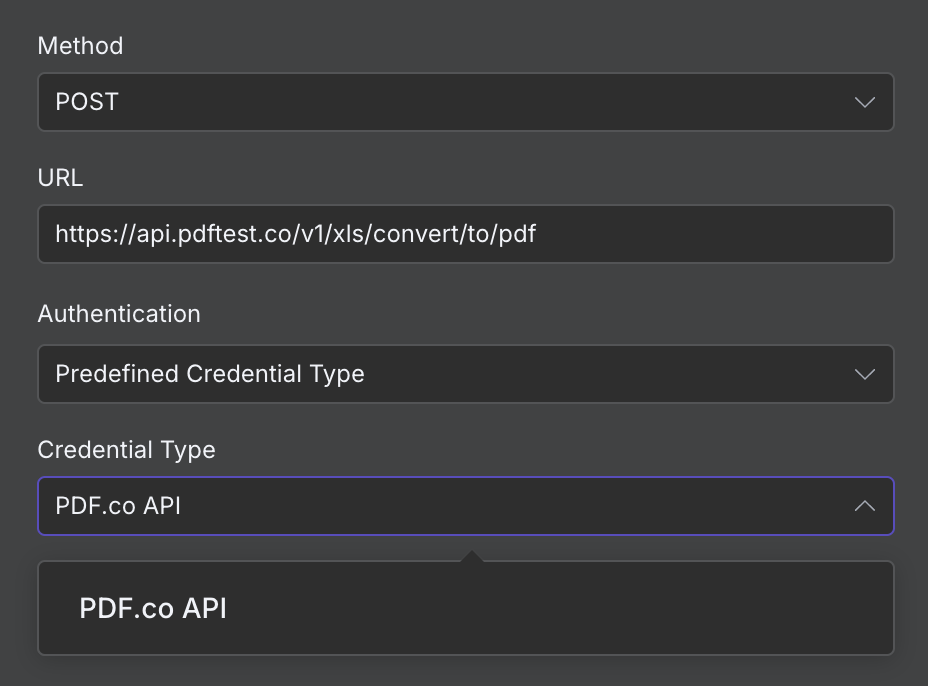Click the Credential Type label
Image resolution: width=928 pixels, height=686 pixels.
click(x=126, y=450)
